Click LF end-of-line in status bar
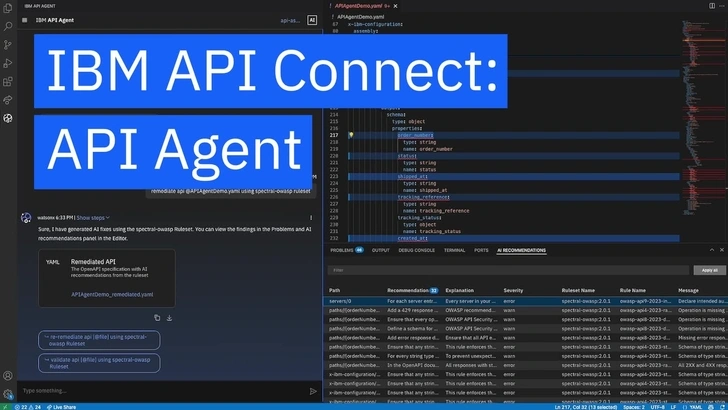The height and width of the screenshot is (410, 728). coord(673,407)
